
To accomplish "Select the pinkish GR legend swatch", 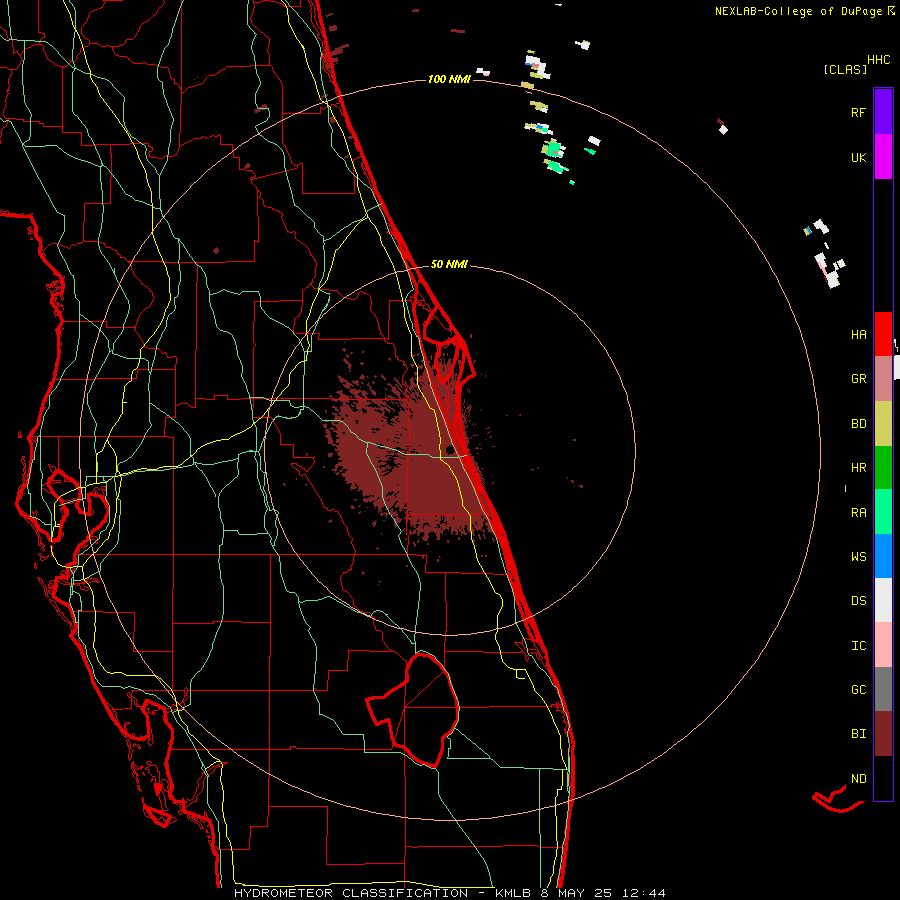I will [883, 379].
